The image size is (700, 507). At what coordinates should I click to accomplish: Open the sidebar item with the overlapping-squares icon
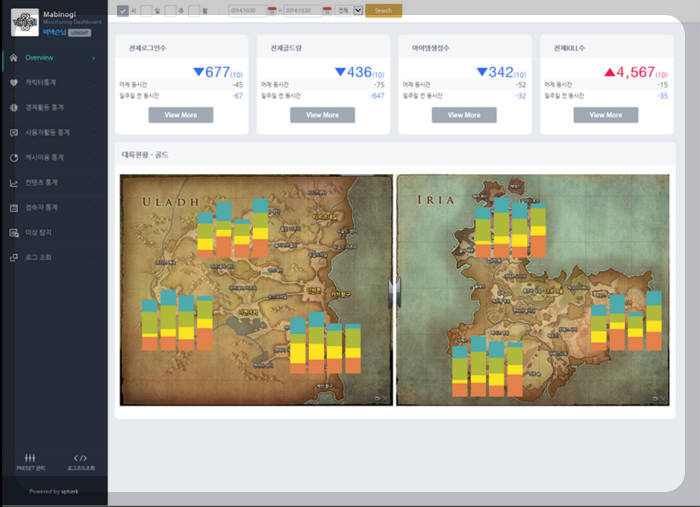click(x=54, y=258)
